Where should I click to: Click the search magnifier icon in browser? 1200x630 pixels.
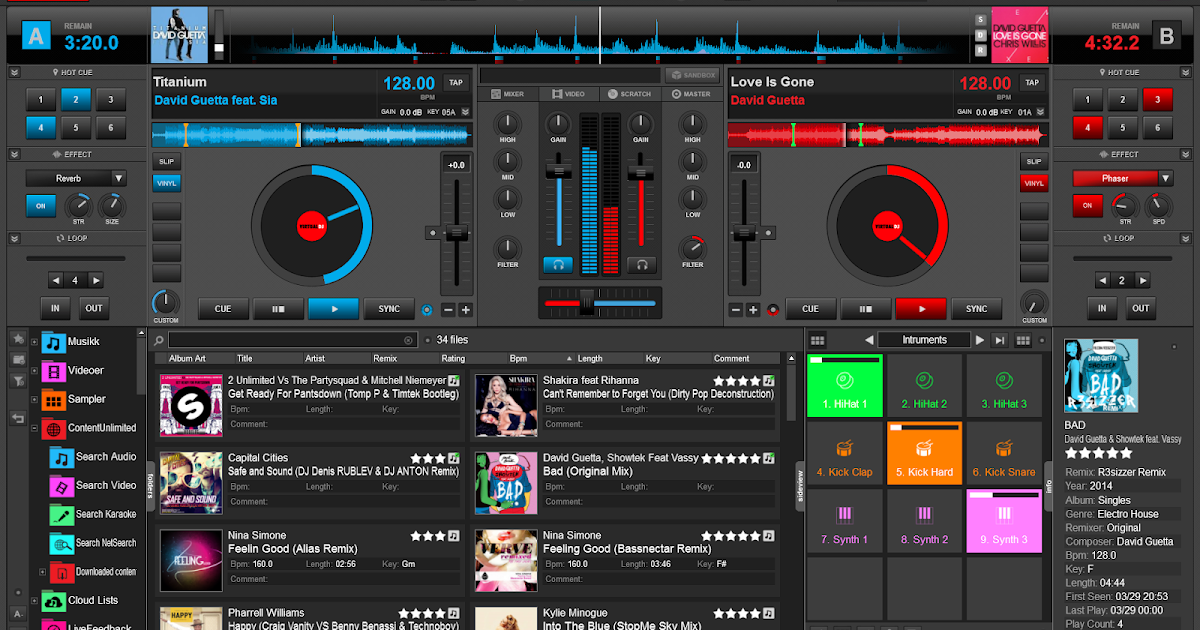[x=159, y=340]
